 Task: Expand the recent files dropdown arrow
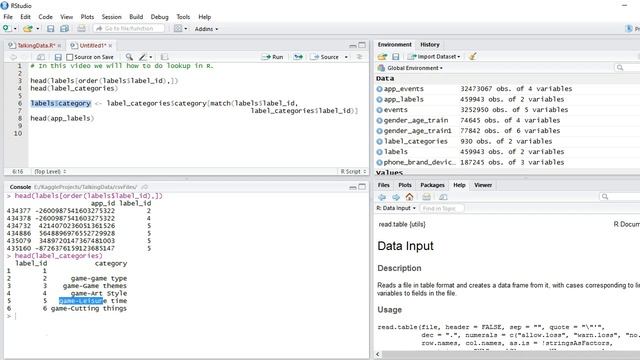[x=38, y=29]
